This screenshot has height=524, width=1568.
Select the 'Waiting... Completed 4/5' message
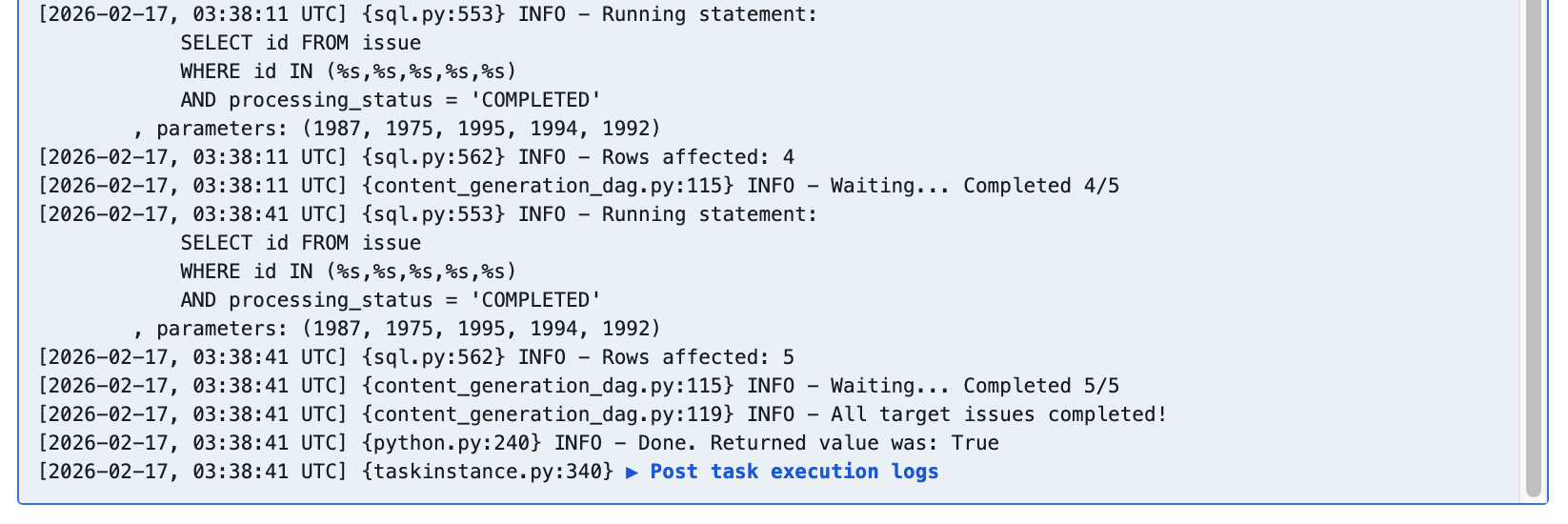pos(974,187)
